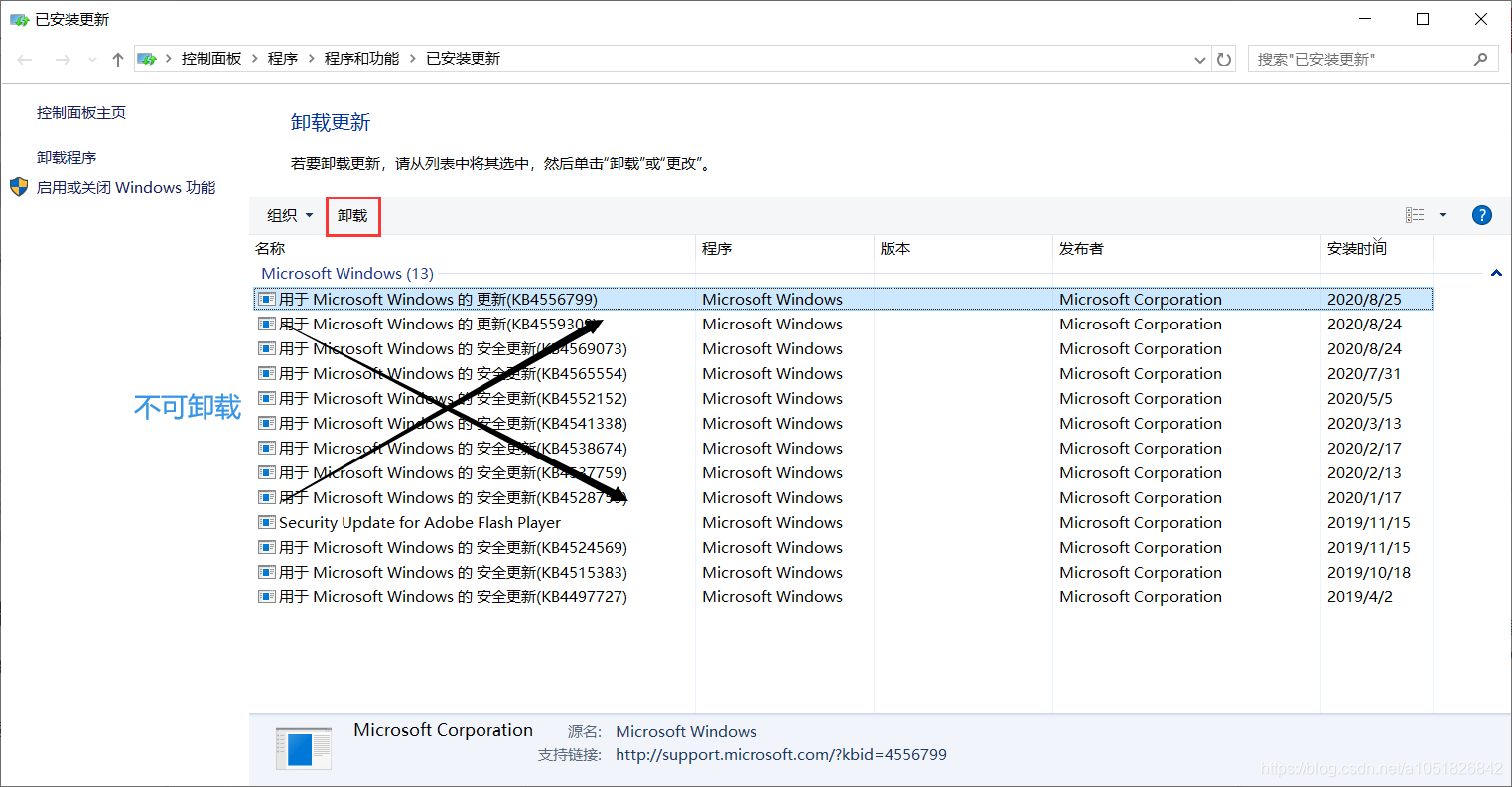Image resolution: width=1512 pixels, height=787 pixels.
Task: Select security update KB4552152
Action: [843, 398]
